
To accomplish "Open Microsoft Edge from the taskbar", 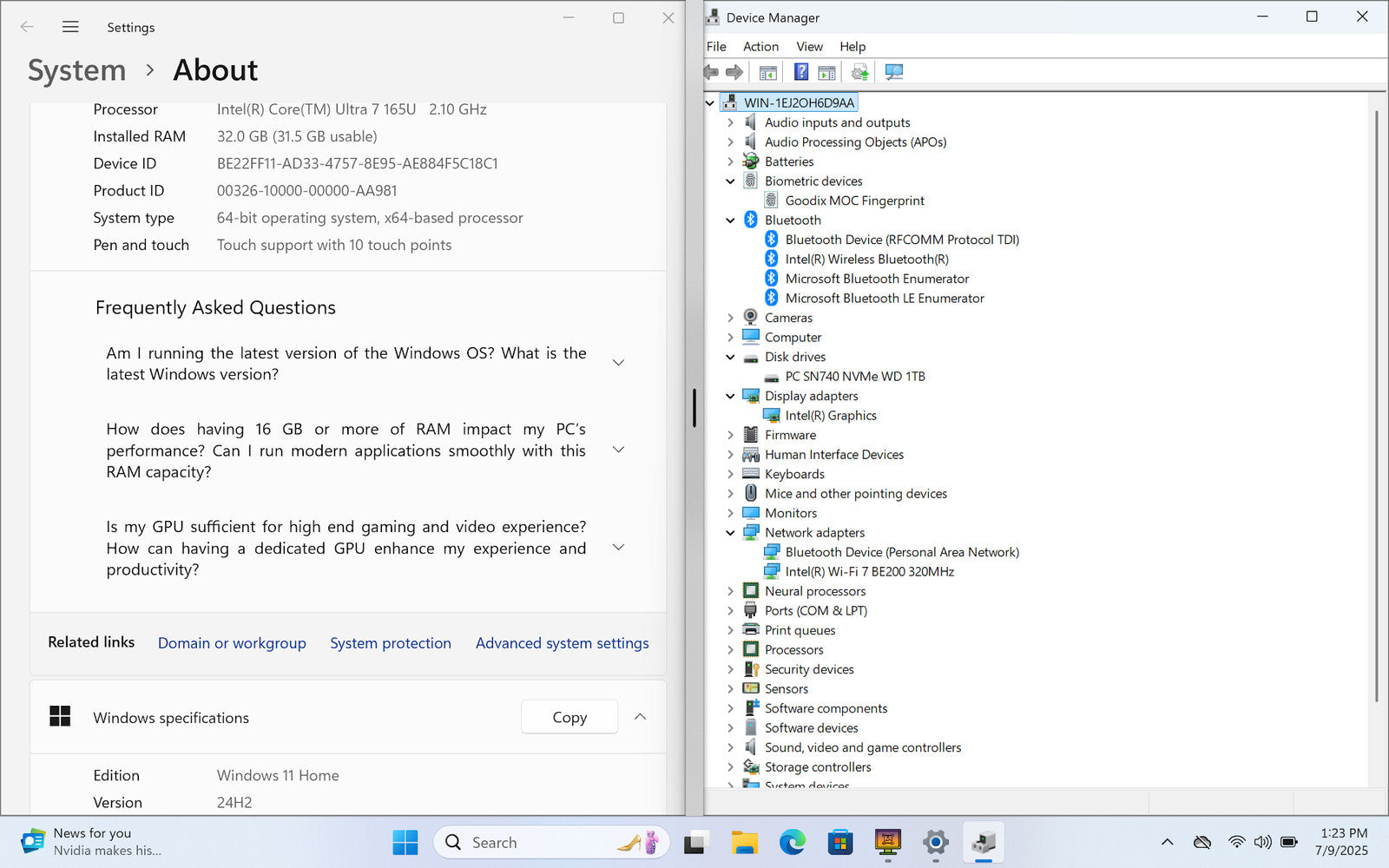I will 792,842.
